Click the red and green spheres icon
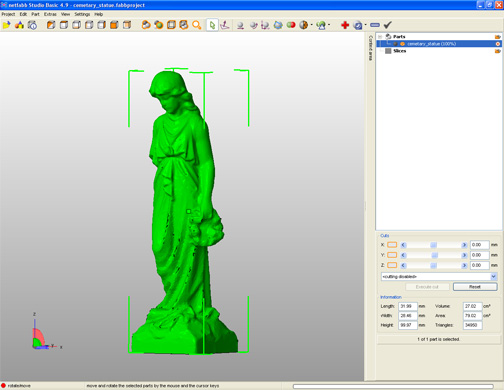504x390 pixels. click(x=291, y=25)
